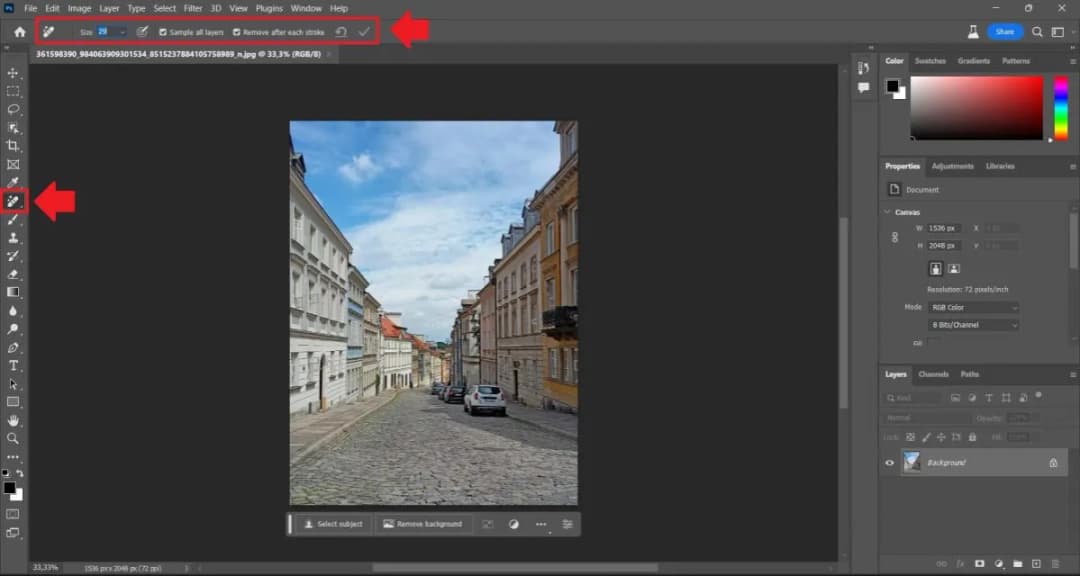Screen dimensions: 1080x576
Task: Click the lock icon on the Background layer
Action: coord(1053,464)
